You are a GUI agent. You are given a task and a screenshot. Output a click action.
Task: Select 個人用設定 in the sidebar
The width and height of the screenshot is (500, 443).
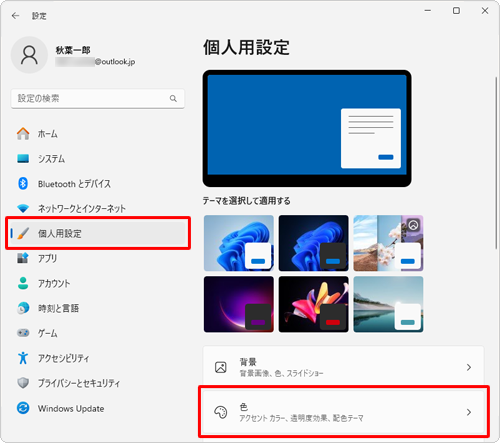click(x=98, y=233)
